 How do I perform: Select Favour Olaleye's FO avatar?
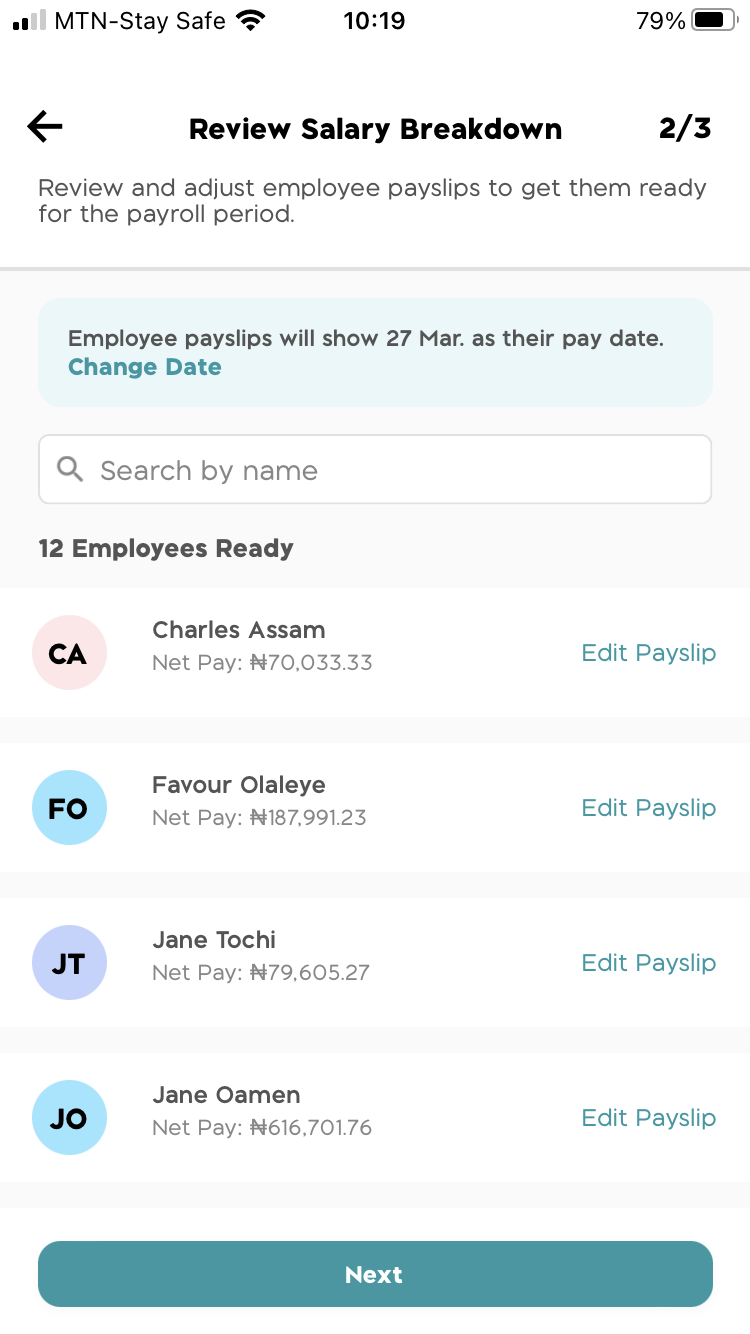(x=69, y=807)
